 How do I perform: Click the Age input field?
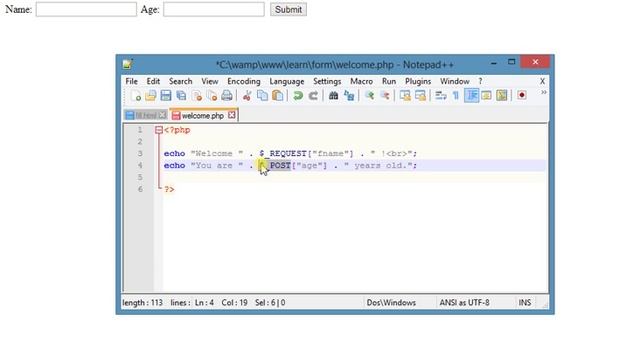pyautogui.click(x=214, y=9)
